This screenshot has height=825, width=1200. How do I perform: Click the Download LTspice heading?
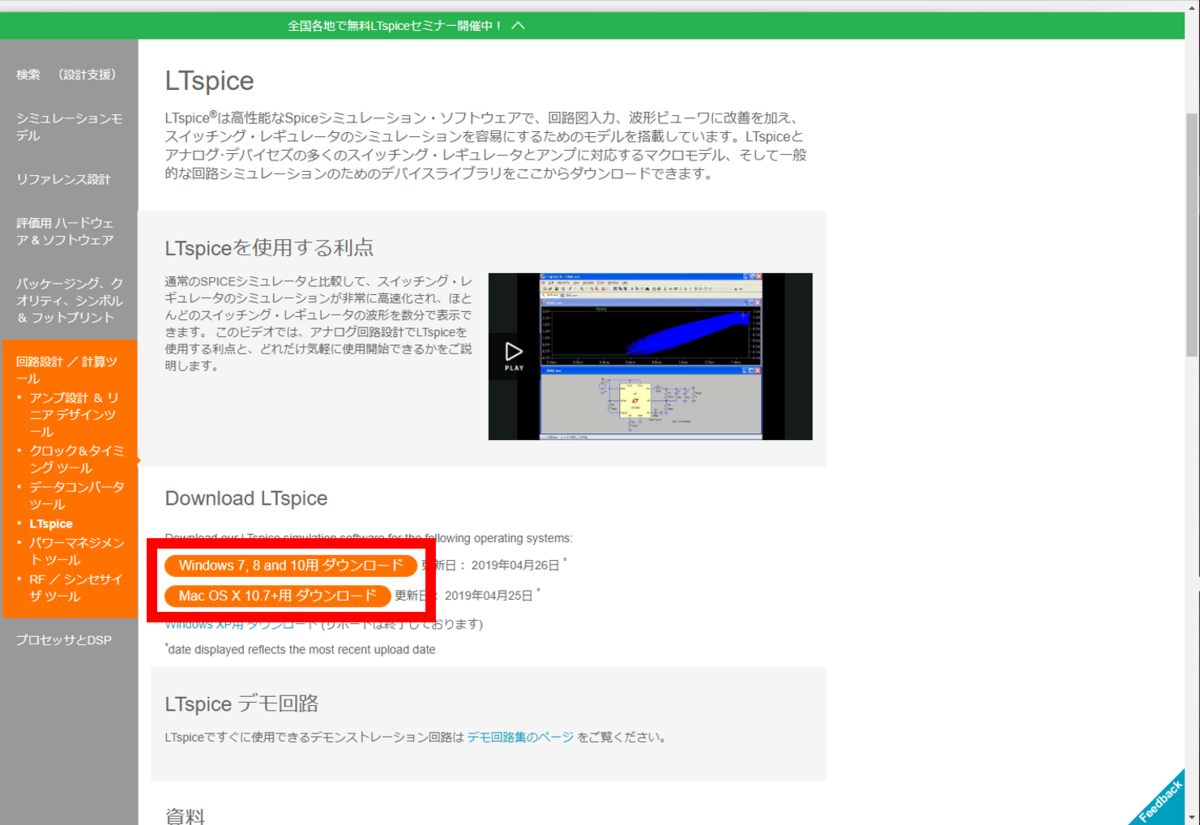(246, 498)
